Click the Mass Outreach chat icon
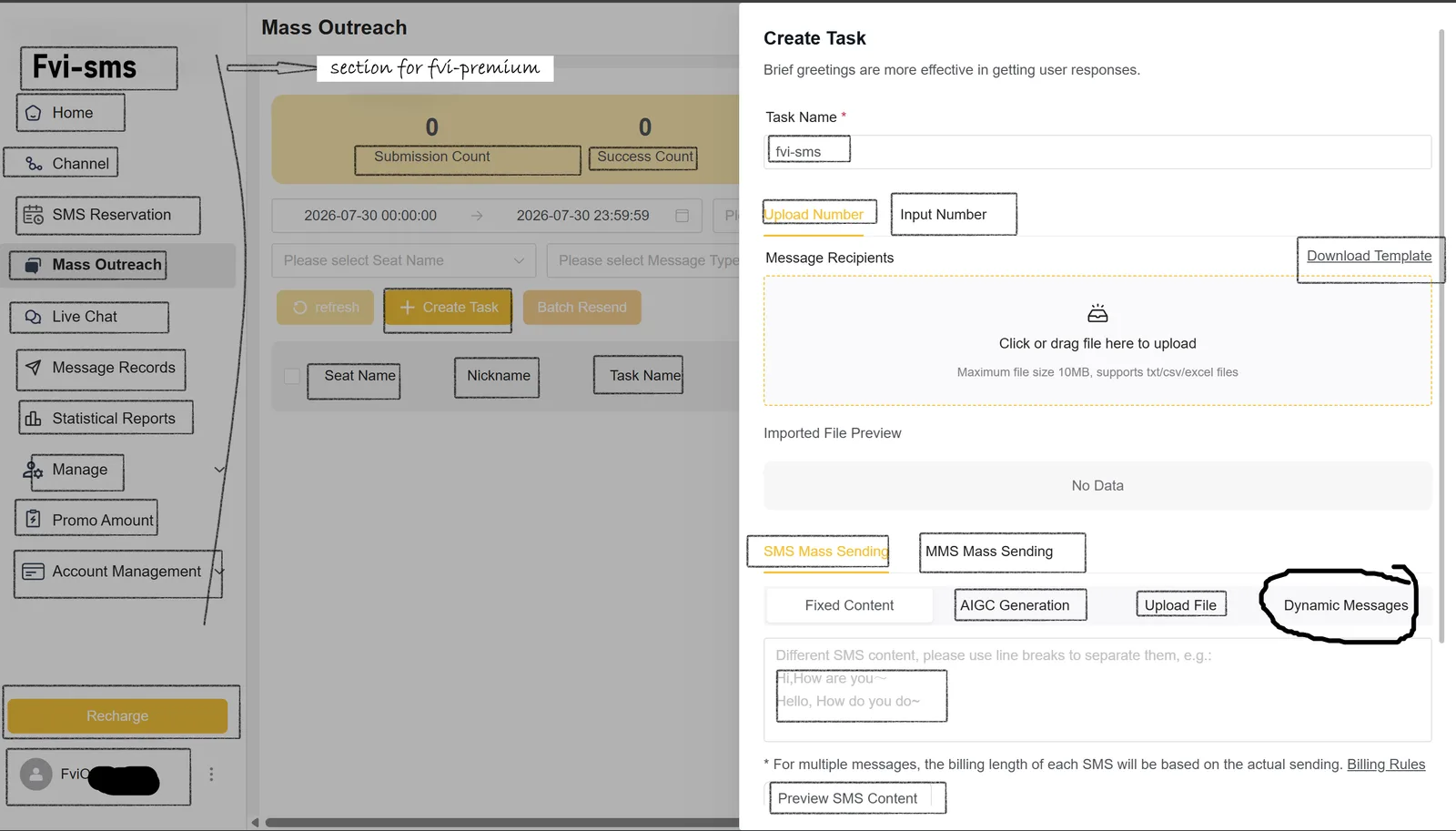 click(33, 265)
